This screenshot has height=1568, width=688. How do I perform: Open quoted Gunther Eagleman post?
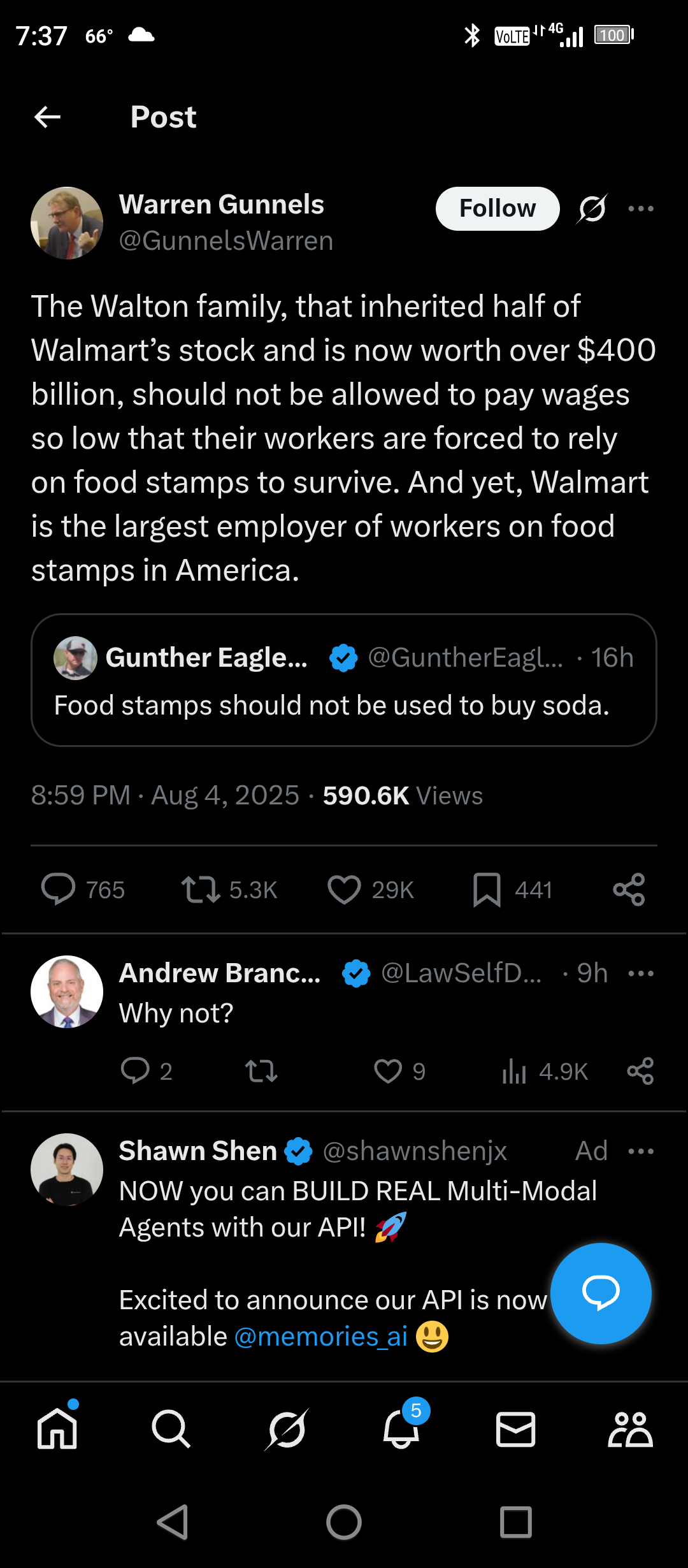coord(344,680)
